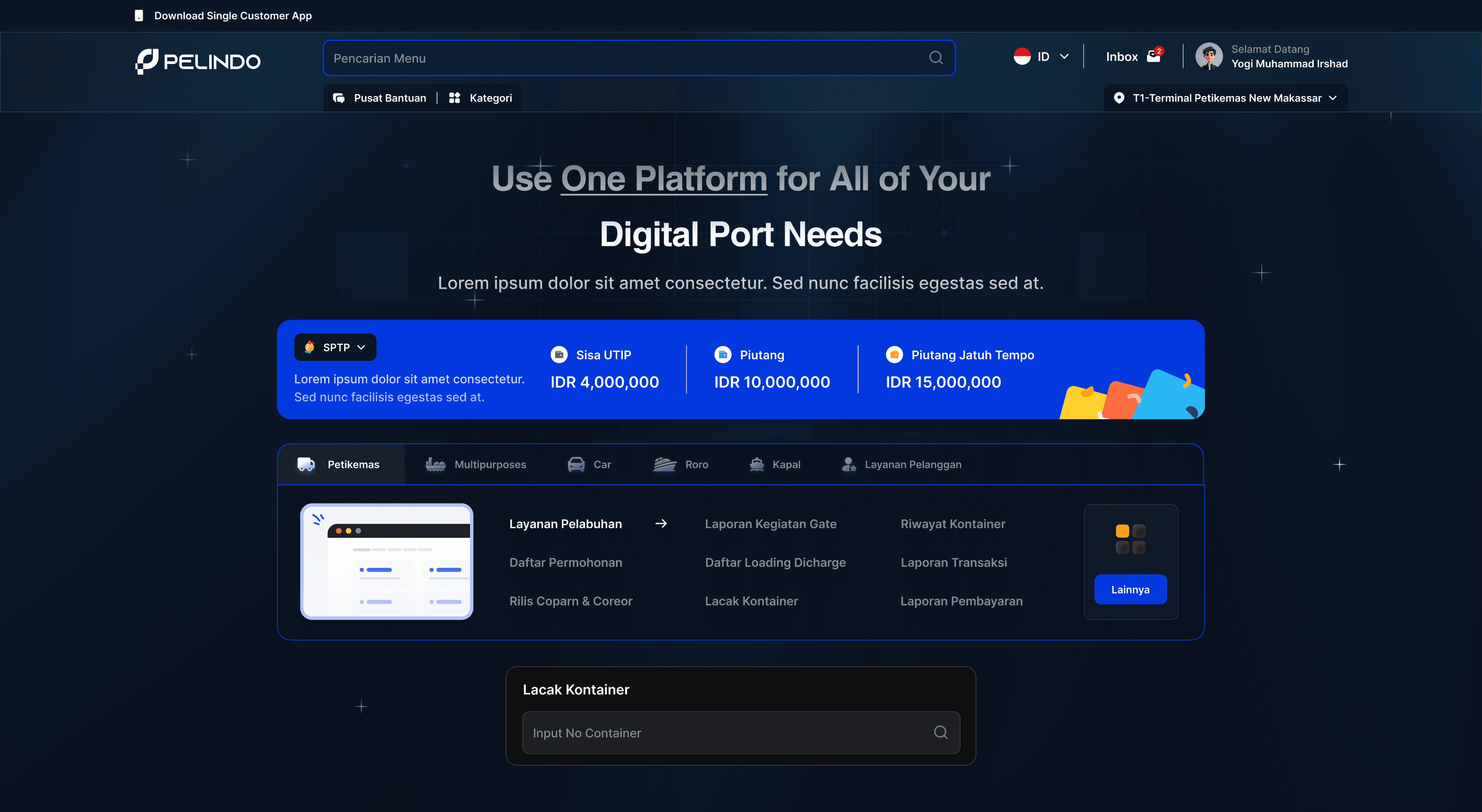Open Laporan Pembayaran
Screen dimensions: 1482x812
[961, 601]
